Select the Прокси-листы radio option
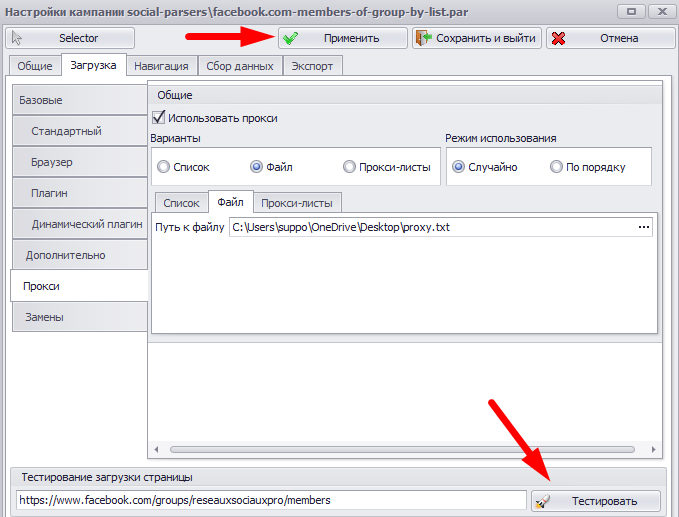Viewport: 679px width, 517px height. (349, 167)
